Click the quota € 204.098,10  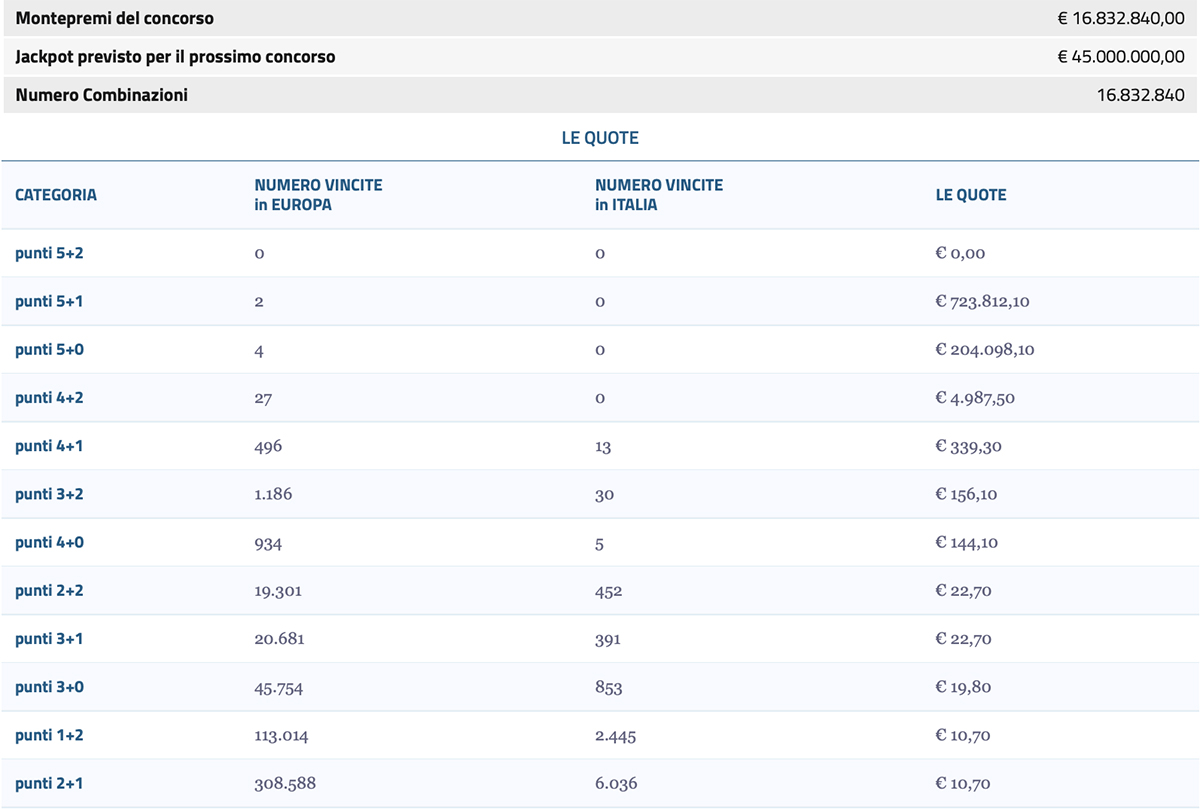pos(985,350)
